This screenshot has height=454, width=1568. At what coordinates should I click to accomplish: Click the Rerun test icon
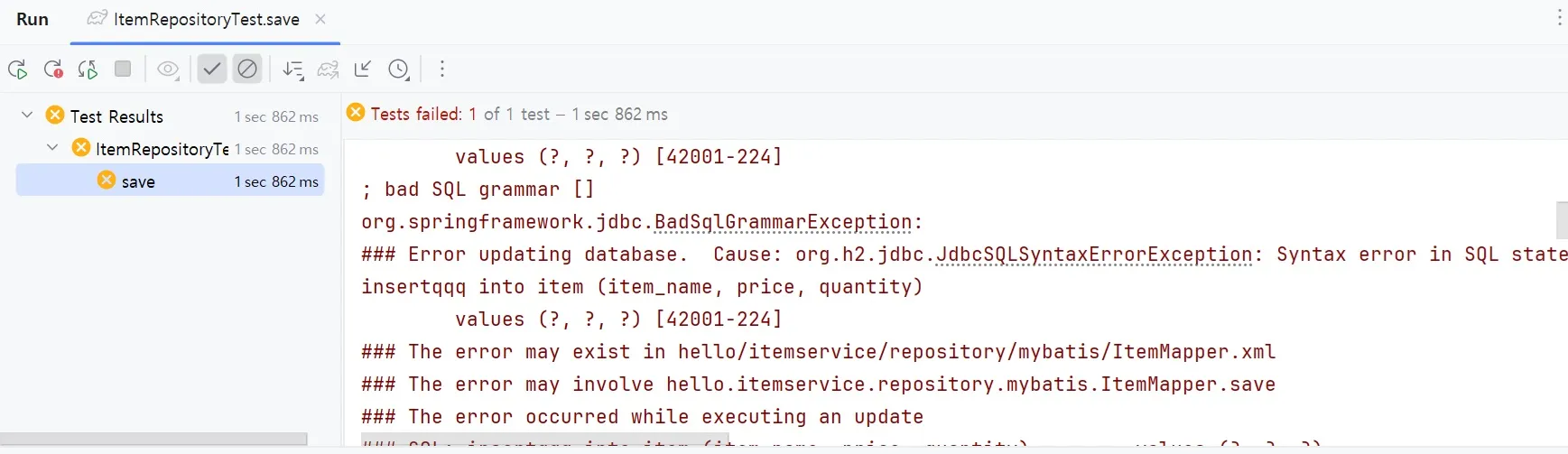17,69
